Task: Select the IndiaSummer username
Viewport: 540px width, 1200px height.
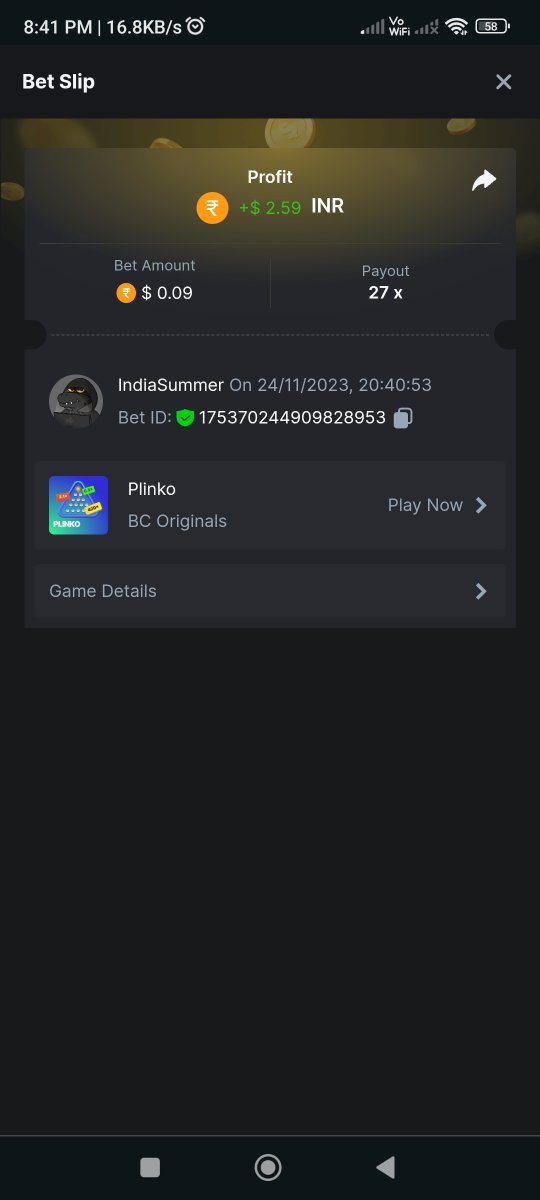Action: (171, 385)
